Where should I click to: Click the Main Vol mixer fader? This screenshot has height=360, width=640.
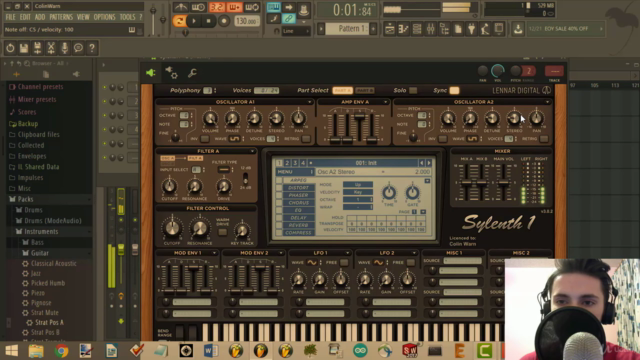(504, 184)
